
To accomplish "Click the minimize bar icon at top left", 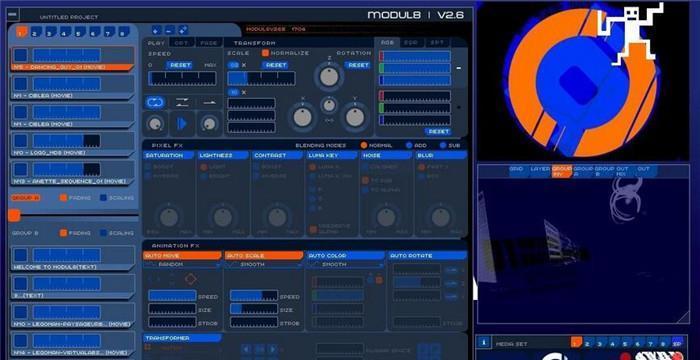I will (13, 14).
